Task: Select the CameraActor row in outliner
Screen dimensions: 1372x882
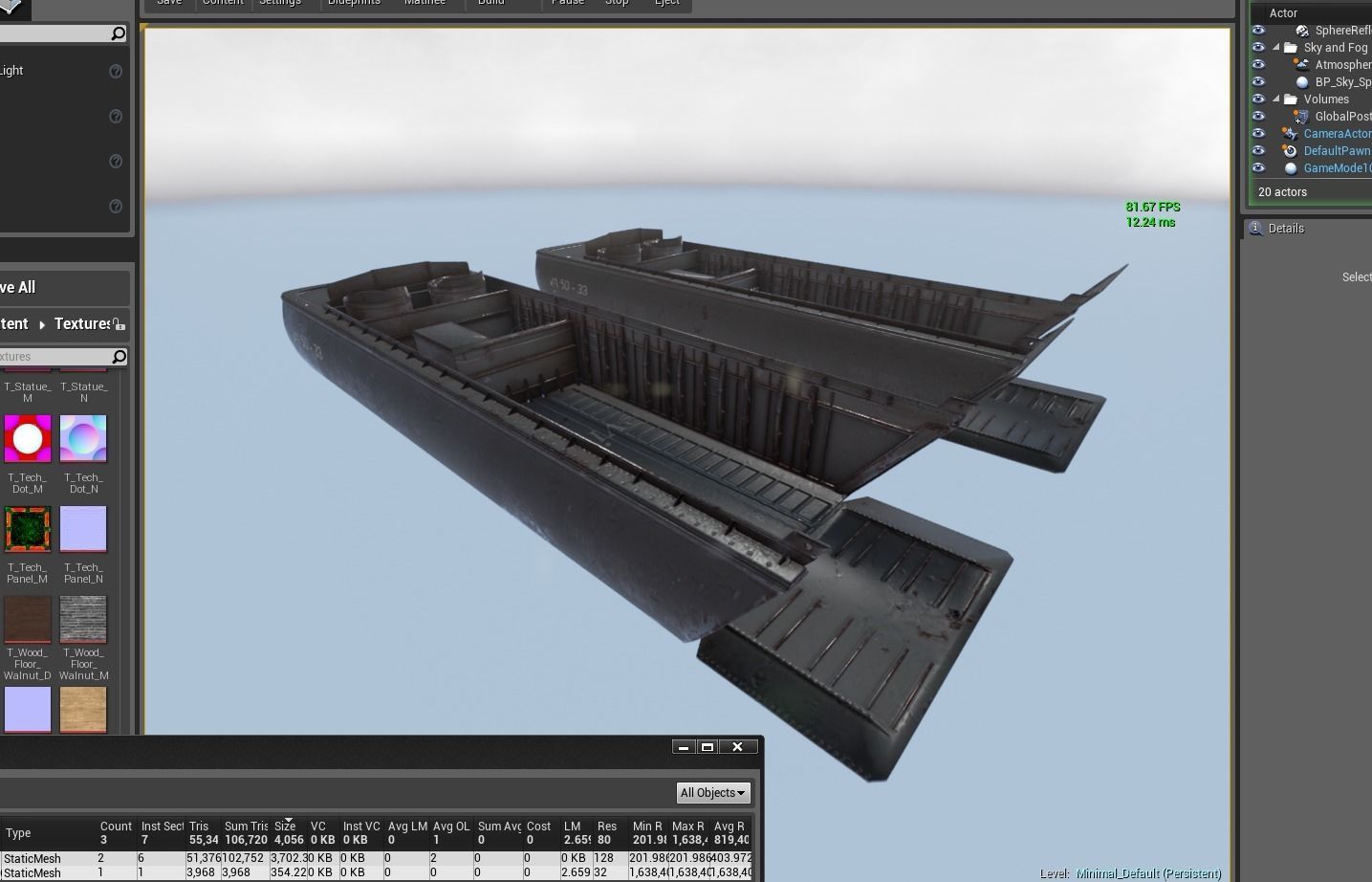Action: coord(1312,134)
